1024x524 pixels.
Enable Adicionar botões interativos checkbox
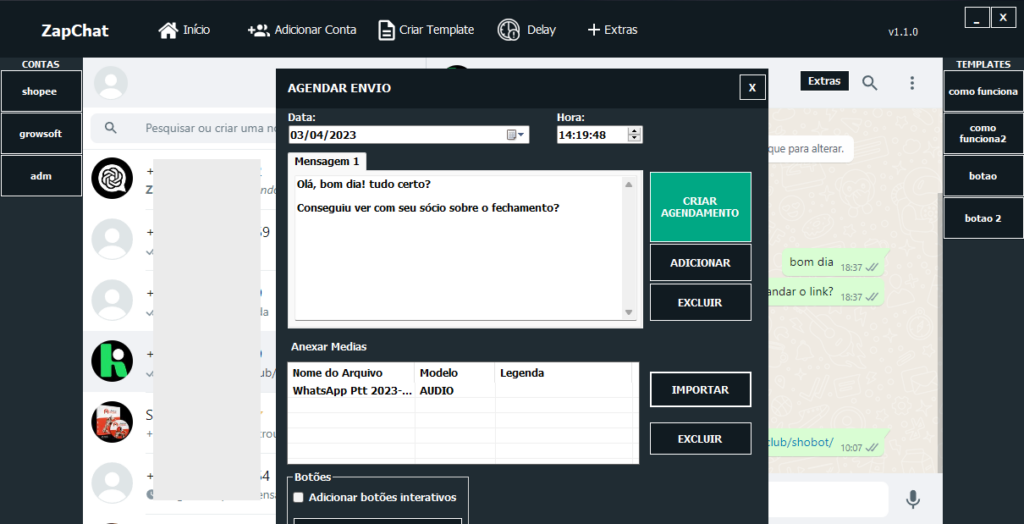(298, 497)
